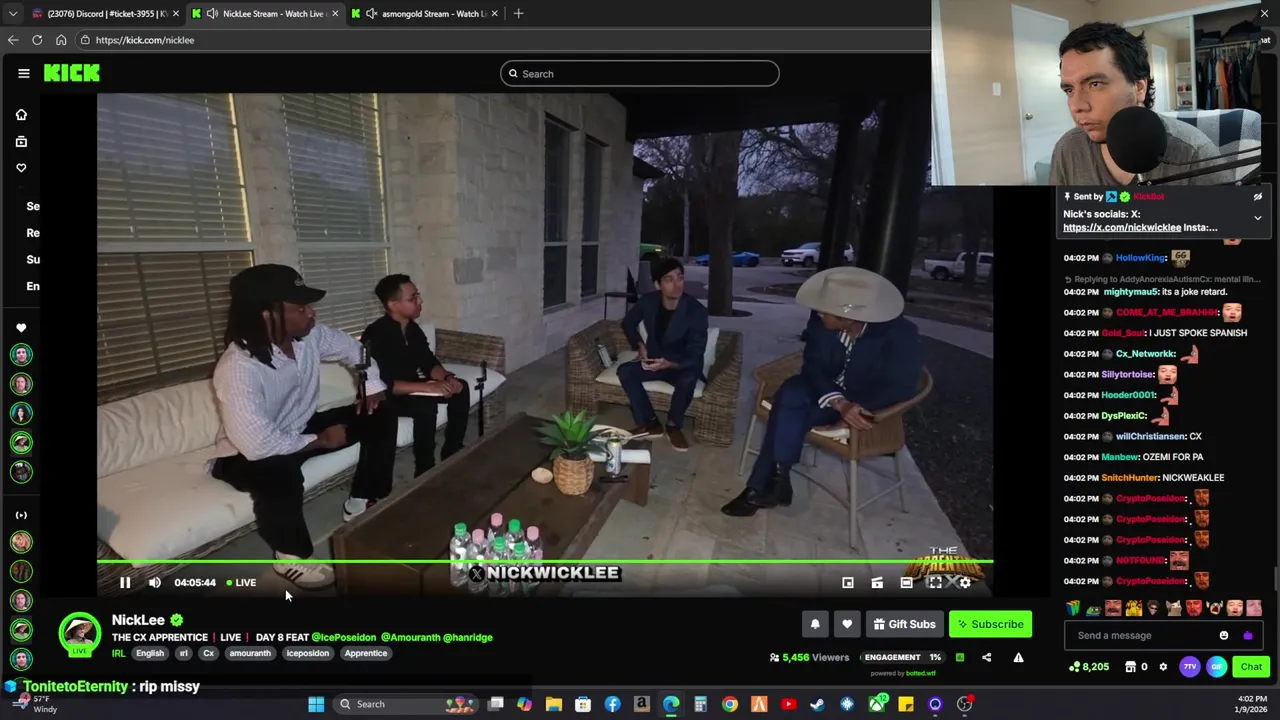1280x720 pixels.
Task: Open the x.com/nickwicklee link
Action: pyautogui.click(x=1122, y=227)
